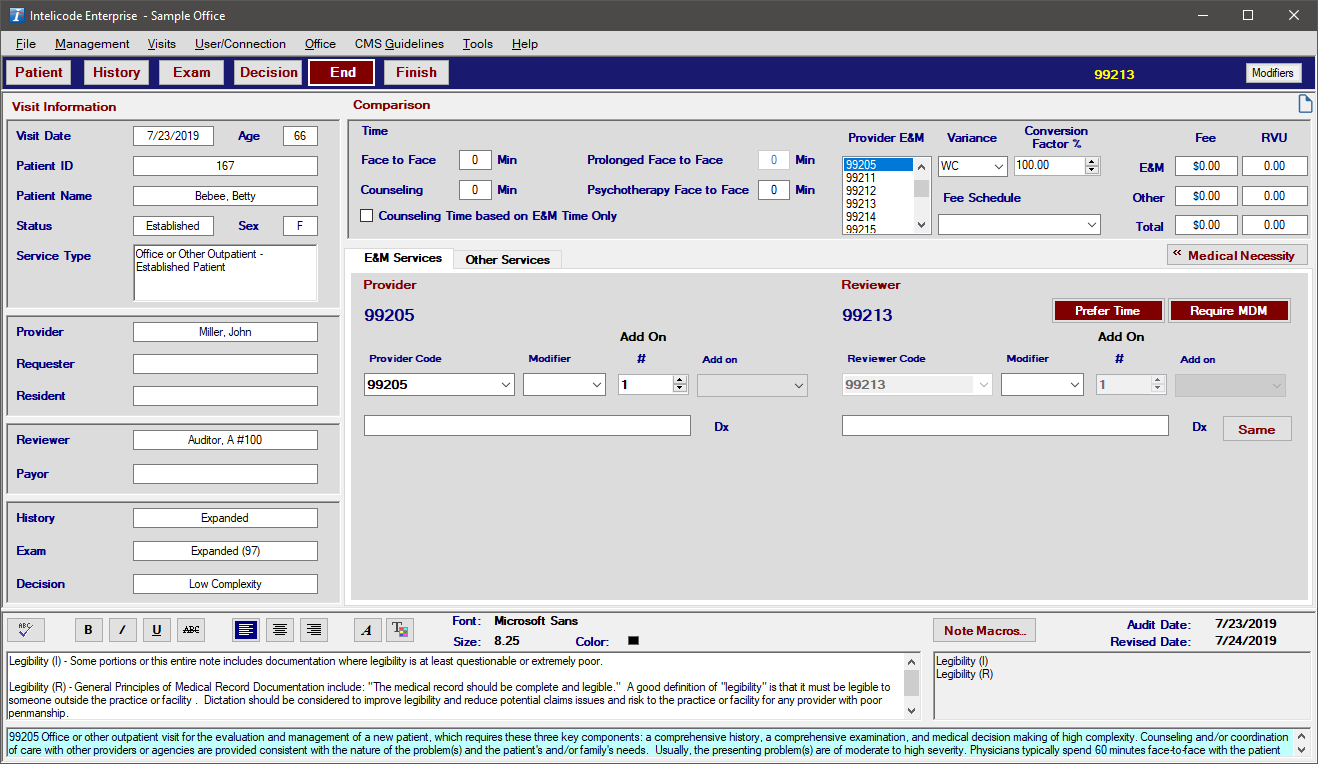Screen dimensions: 1318x764
Task: Click down arrow of code description scrollbar
Action: [1302, 750]
